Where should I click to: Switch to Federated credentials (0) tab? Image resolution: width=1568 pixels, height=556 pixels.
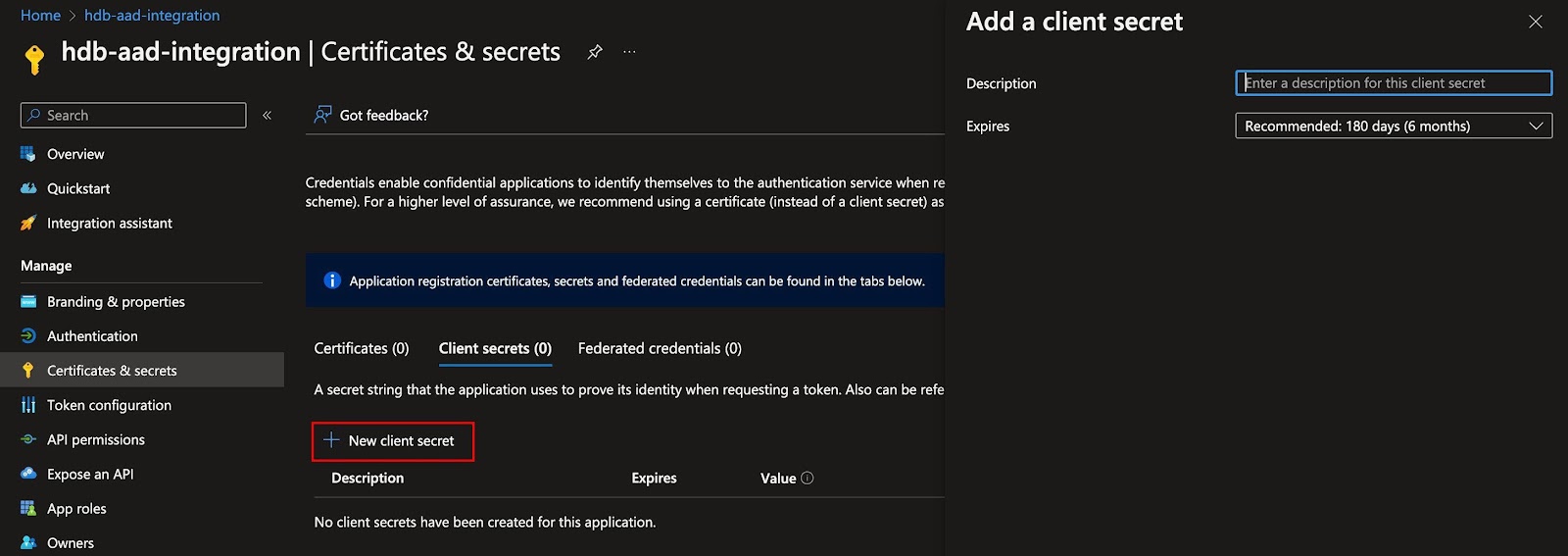[x=660, y=348]
